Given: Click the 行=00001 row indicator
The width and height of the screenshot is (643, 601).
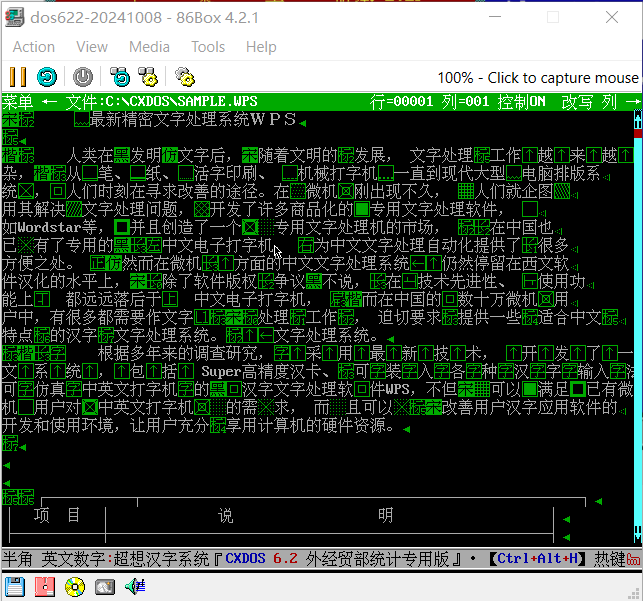Looking at the screenshot, I should pyautogui.click(x=401, y=102).
